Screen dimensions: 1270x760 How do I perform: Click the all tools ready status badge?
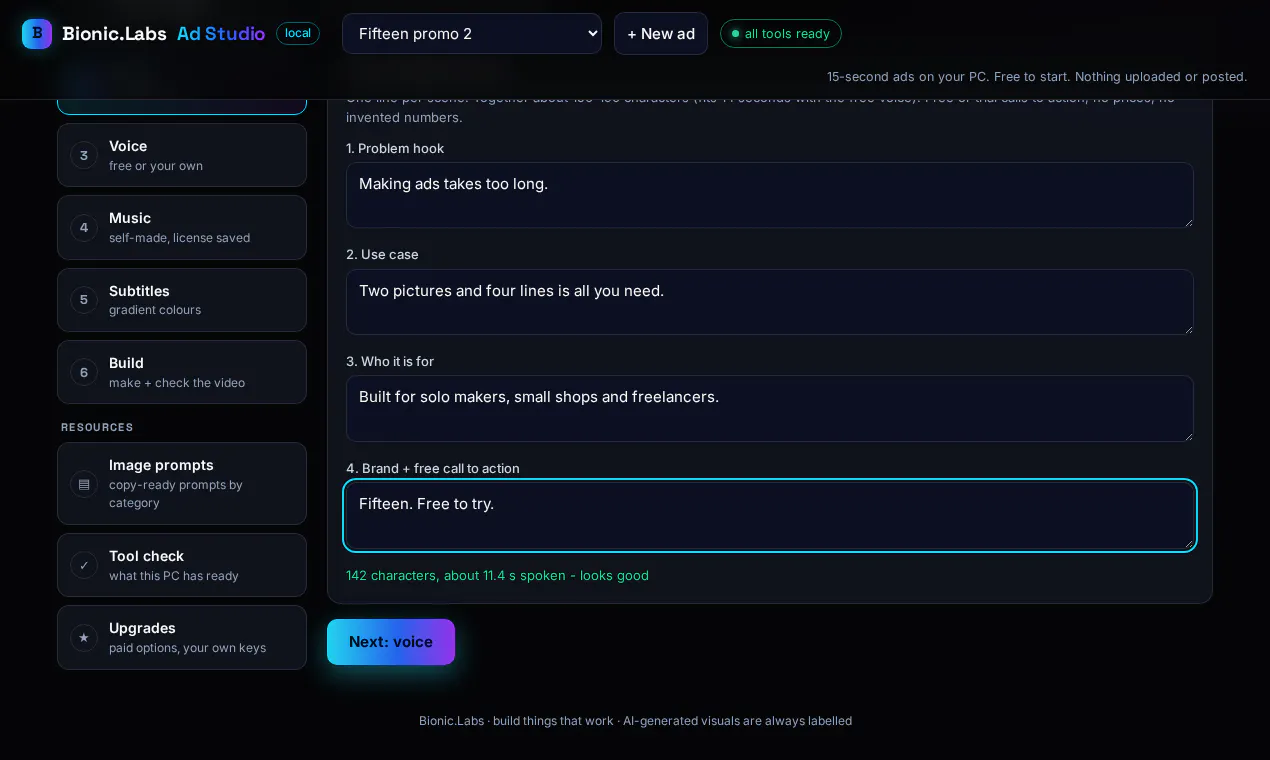tap(781, 34)
